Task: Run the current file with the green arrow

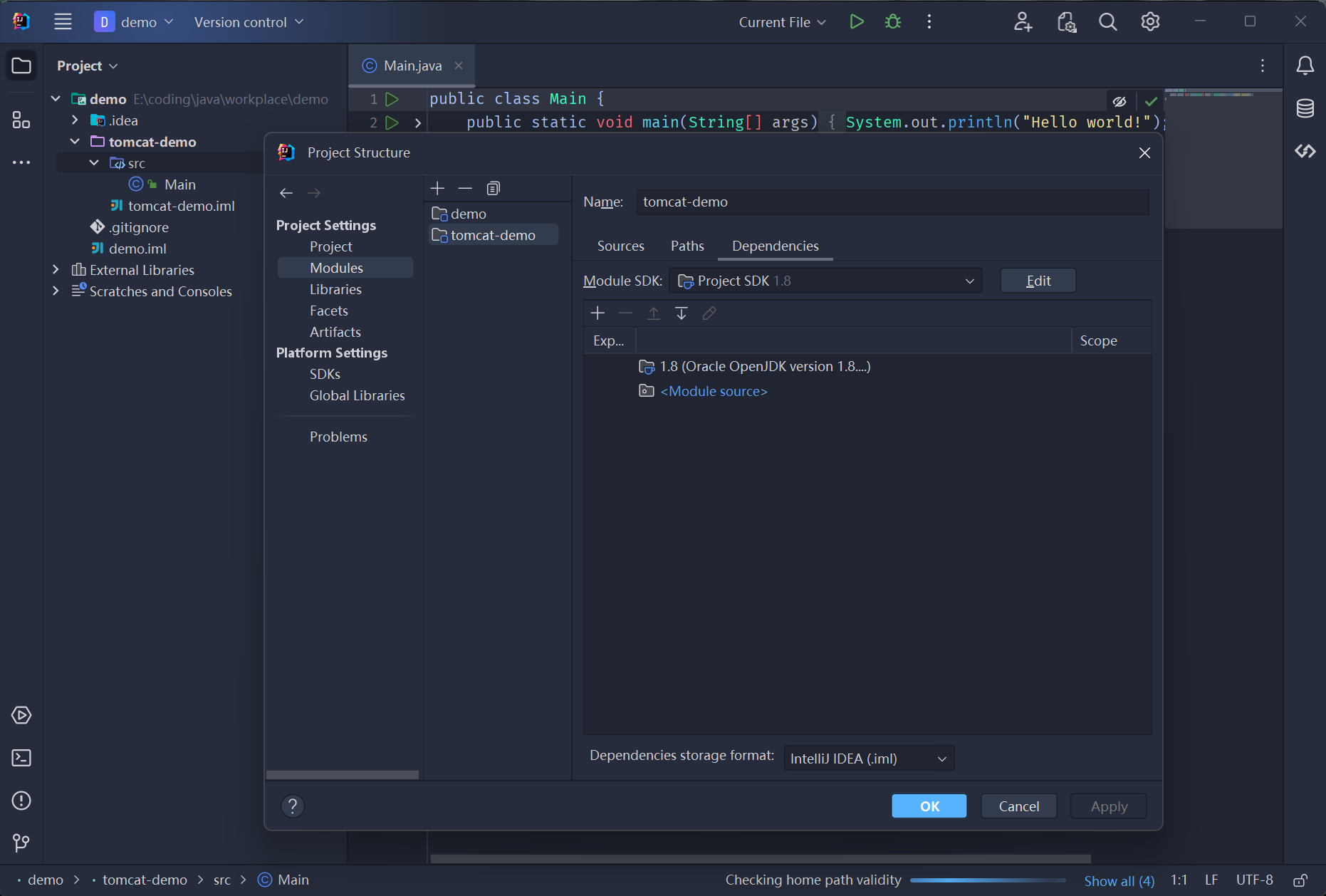Action: click(857, 22)
